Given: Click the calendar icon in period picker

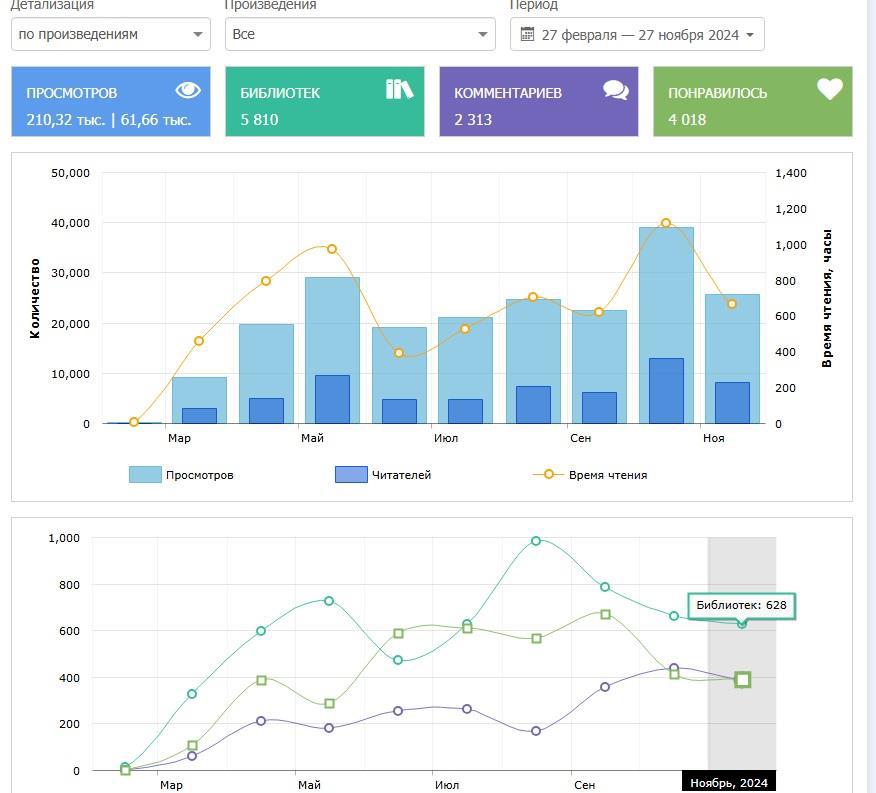Looking at the screenshot, I should point(528,34).
